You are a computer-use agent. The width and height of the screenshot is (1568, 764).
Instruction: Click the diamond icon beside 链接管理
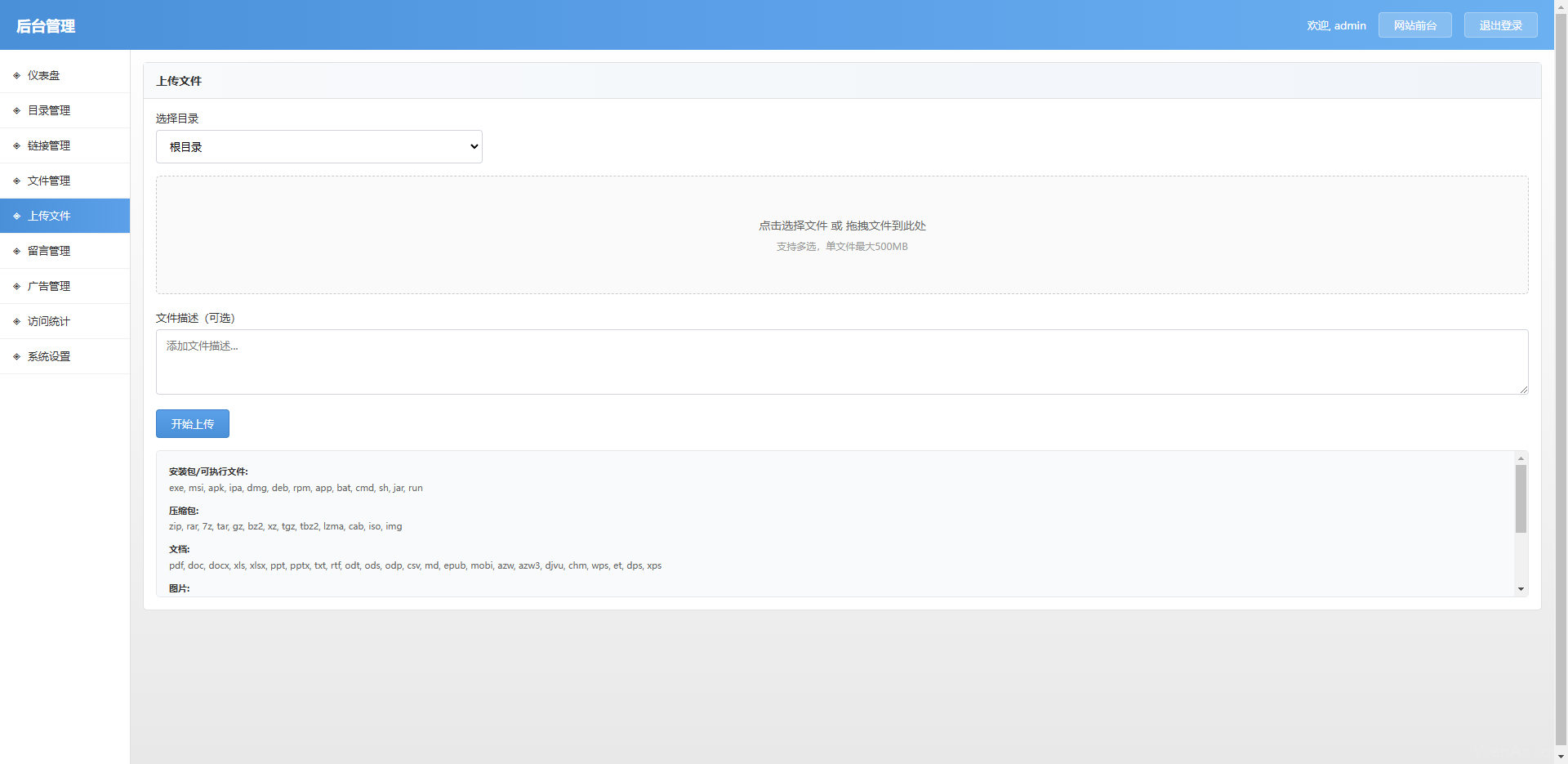(x=16, y=145)
